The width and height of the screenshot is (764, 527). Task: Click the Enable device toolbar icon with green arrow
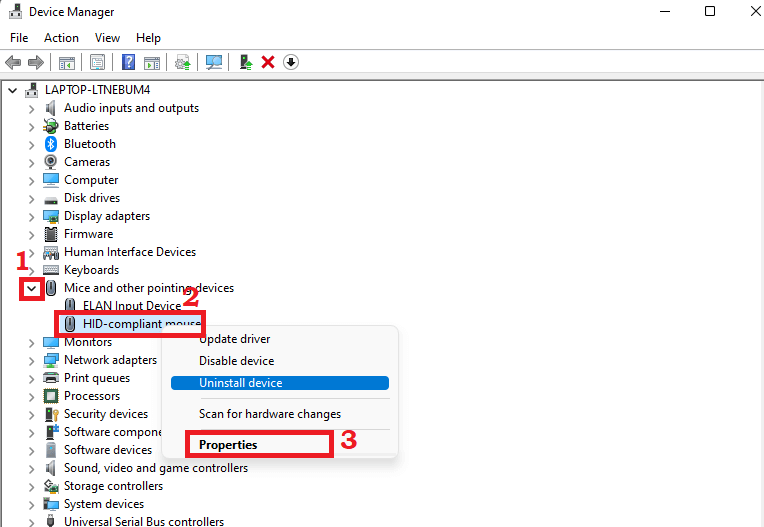[x=246, y=62]
